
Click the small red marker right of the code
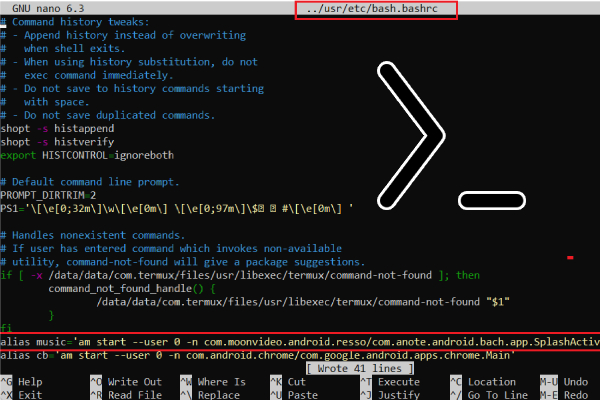coord(570,258)
